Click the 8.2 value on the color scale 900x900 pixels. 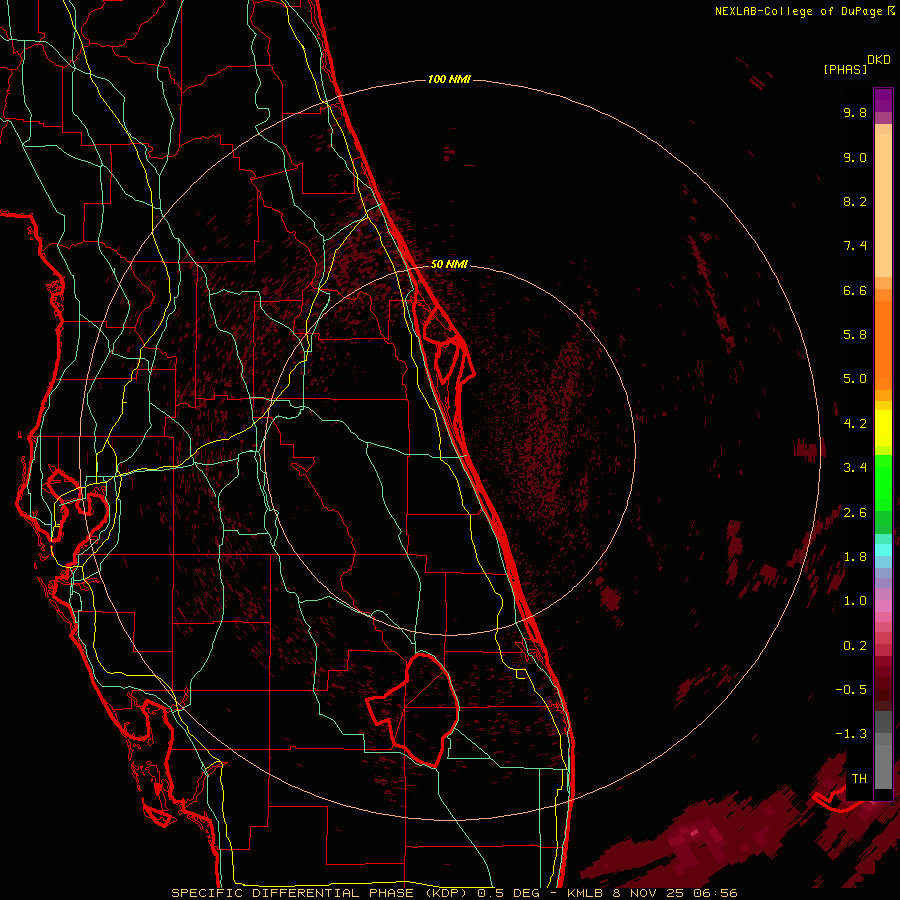855,201
